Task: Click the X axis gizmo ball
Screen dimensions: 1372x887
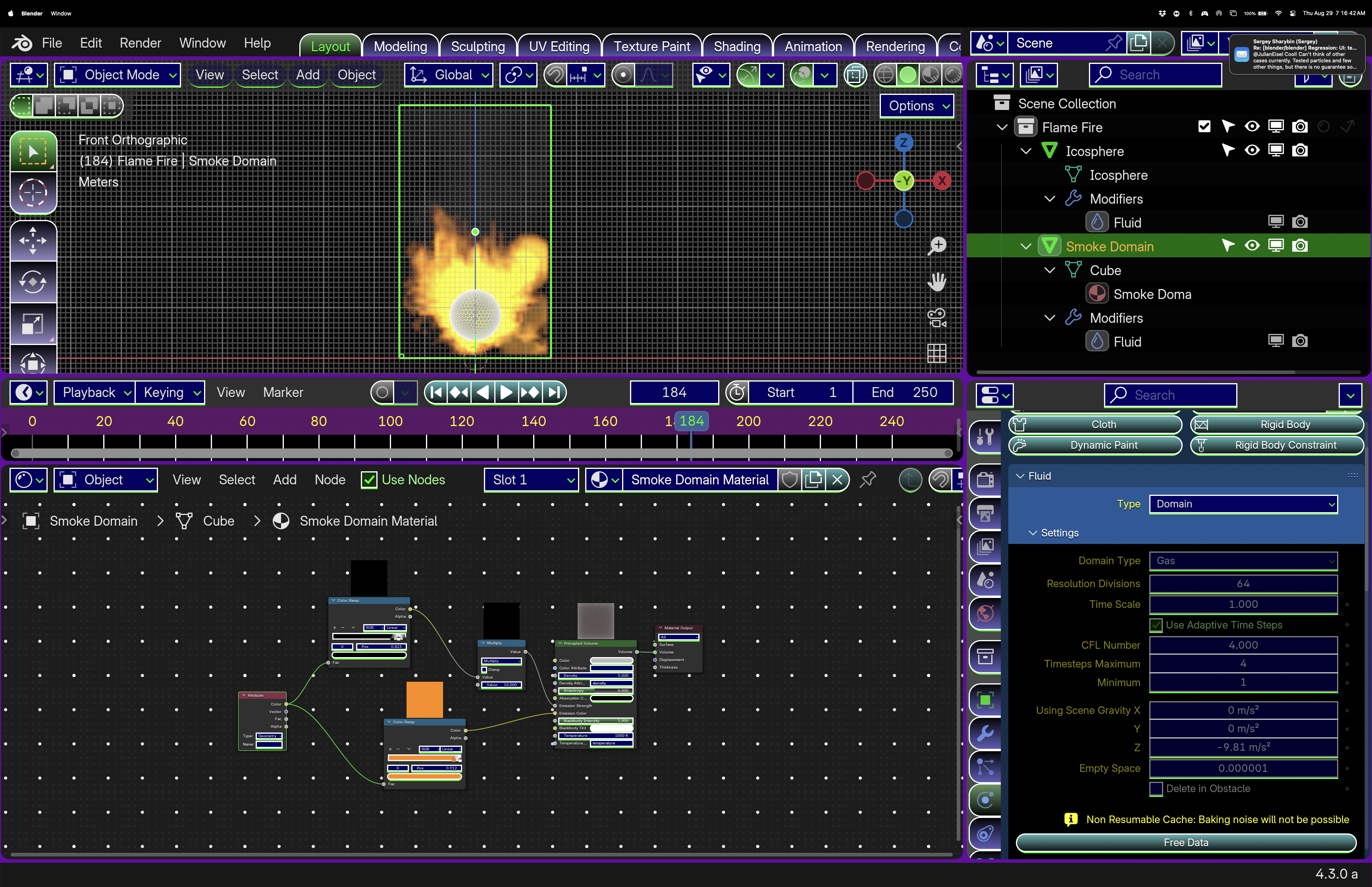Action: pos(942,181)
